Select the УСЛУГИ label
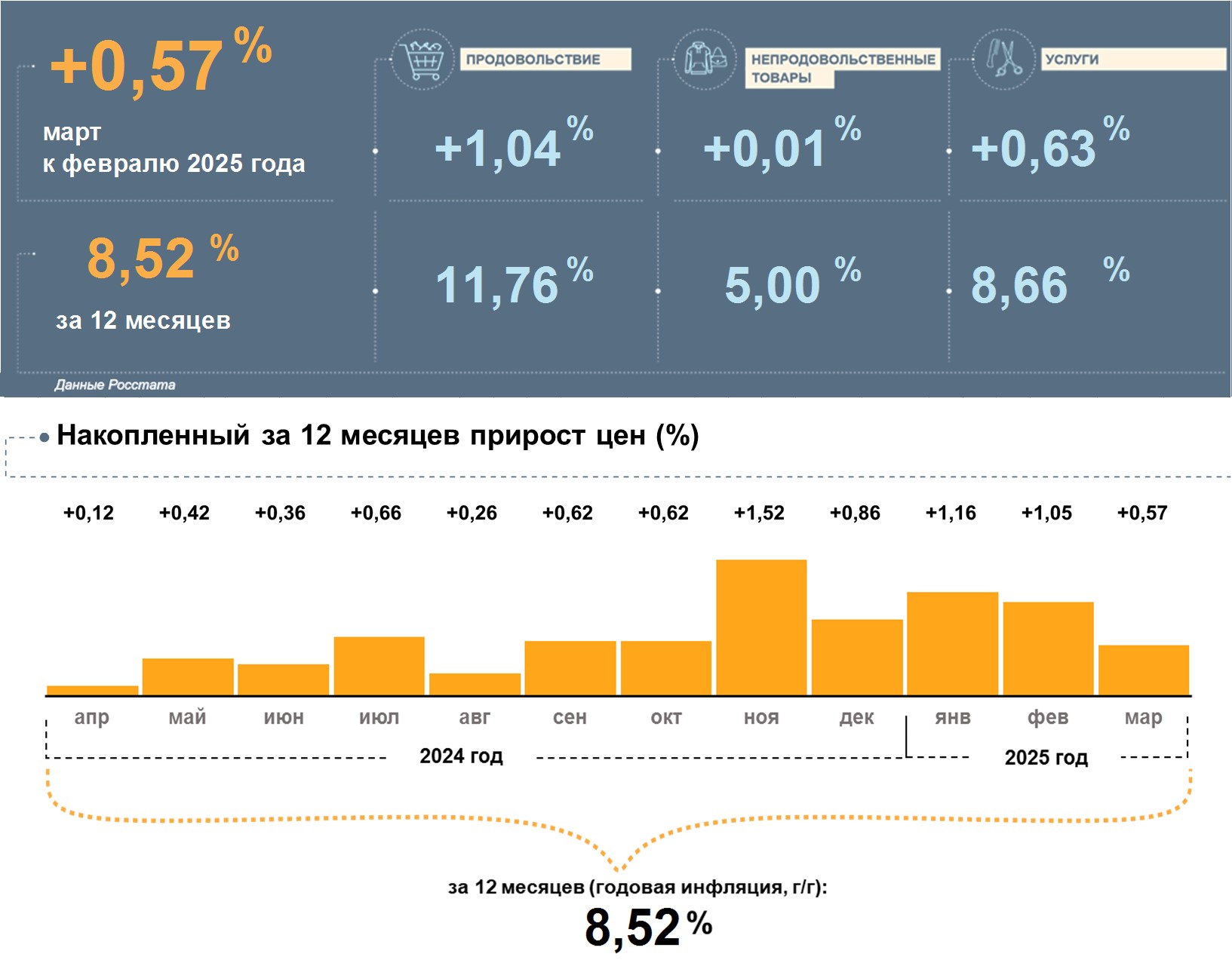Screen dimensions: 1232x969 click(x=1134, y=60)
